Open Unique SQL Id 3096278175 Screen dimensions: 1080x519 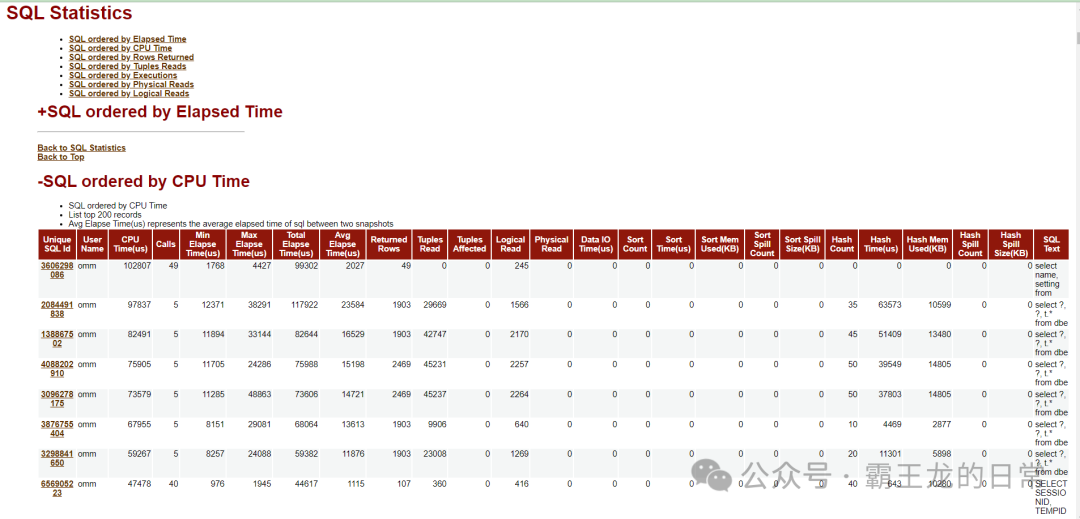tap(57, 399)
